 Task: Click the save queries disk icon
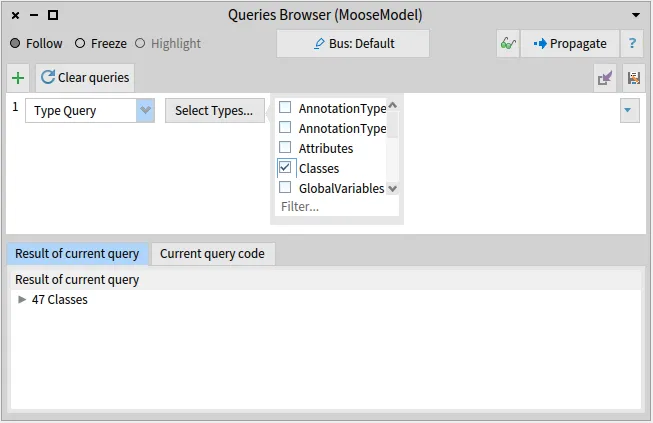(x=634, y=78)
